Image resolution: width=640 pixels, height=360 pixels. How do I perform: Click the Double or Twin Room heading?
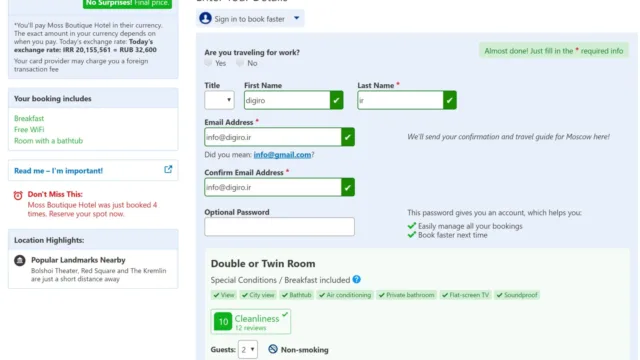[x=263, y=264]
